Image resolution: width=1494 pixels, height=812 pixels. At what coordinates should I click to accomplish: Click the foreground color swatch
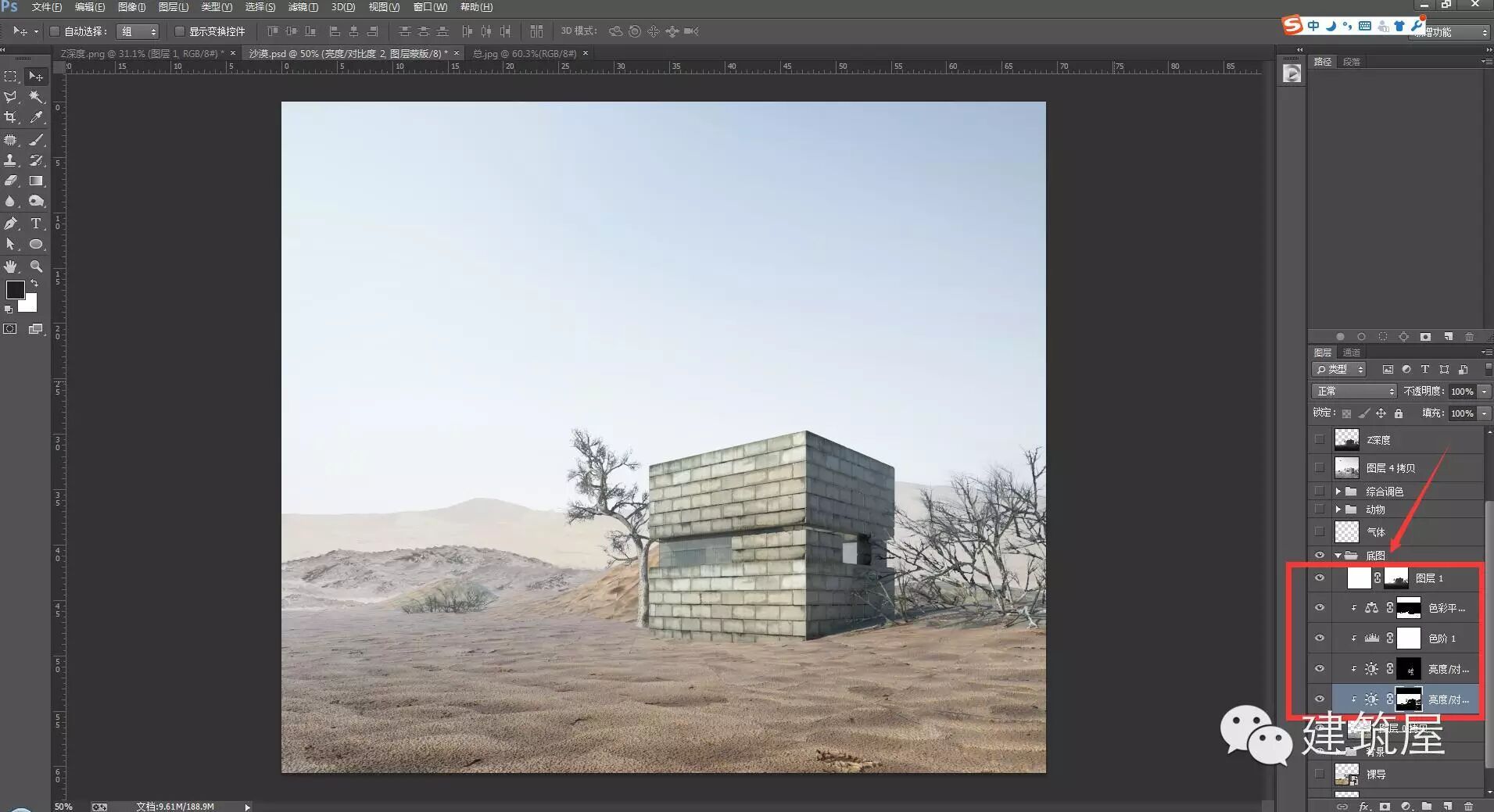tap(14, 289)
